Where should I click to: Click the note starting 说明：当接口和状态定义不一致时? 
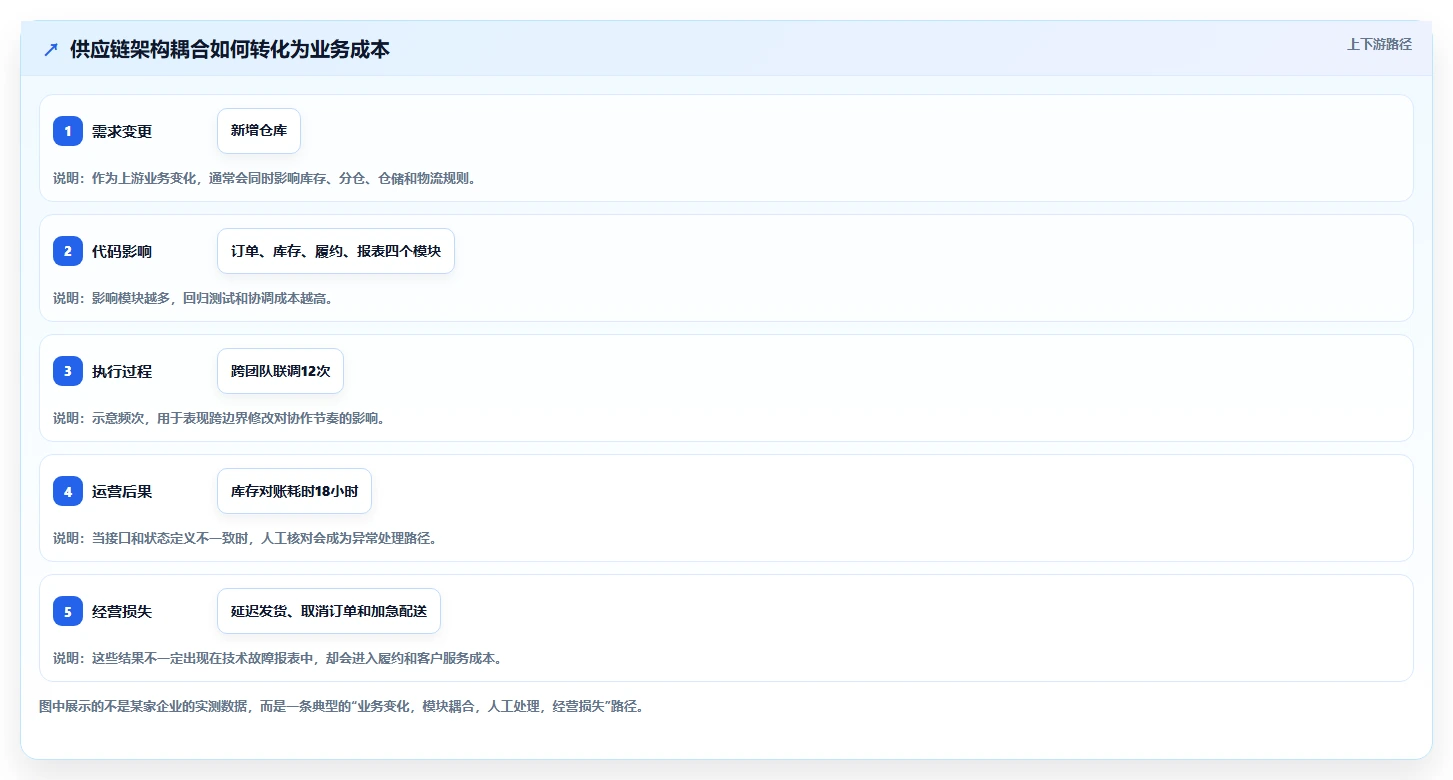point(245,538)
